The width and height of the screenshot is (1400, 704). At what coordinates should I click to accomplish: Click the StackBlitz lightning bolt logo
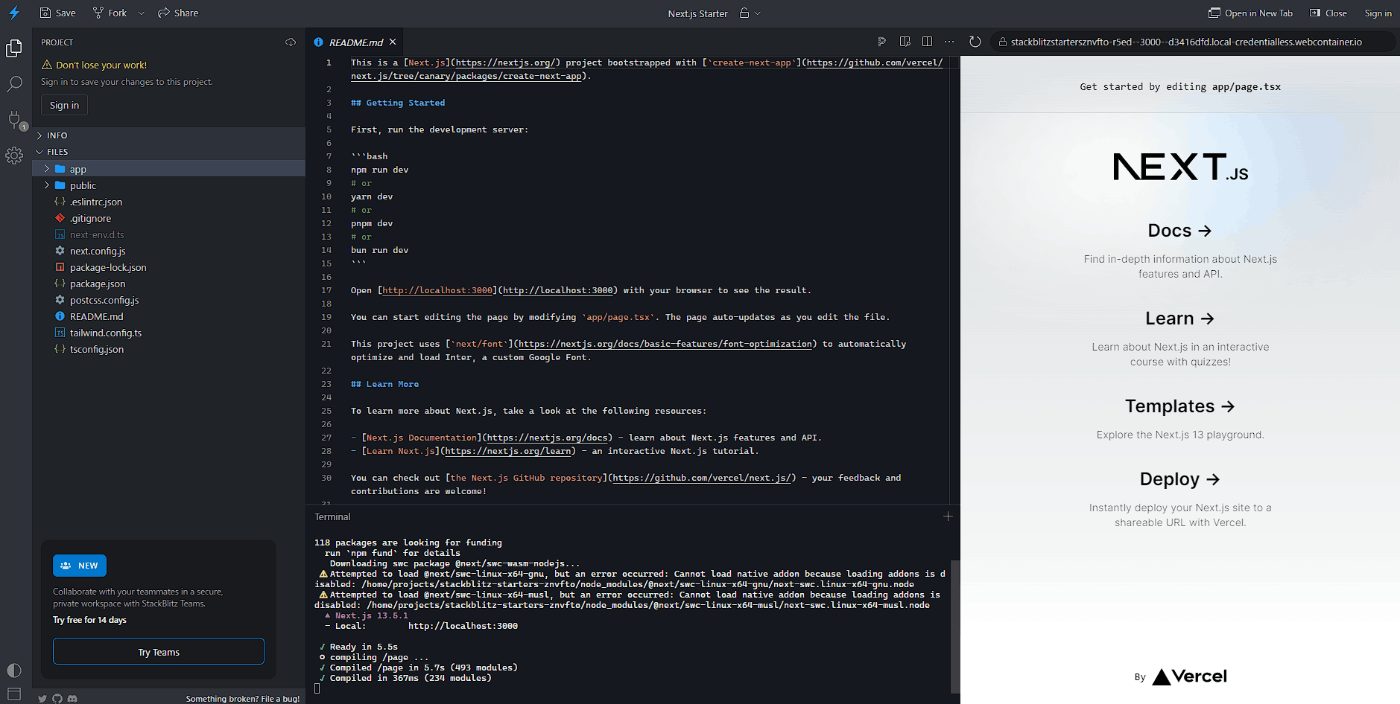[14, 13]
